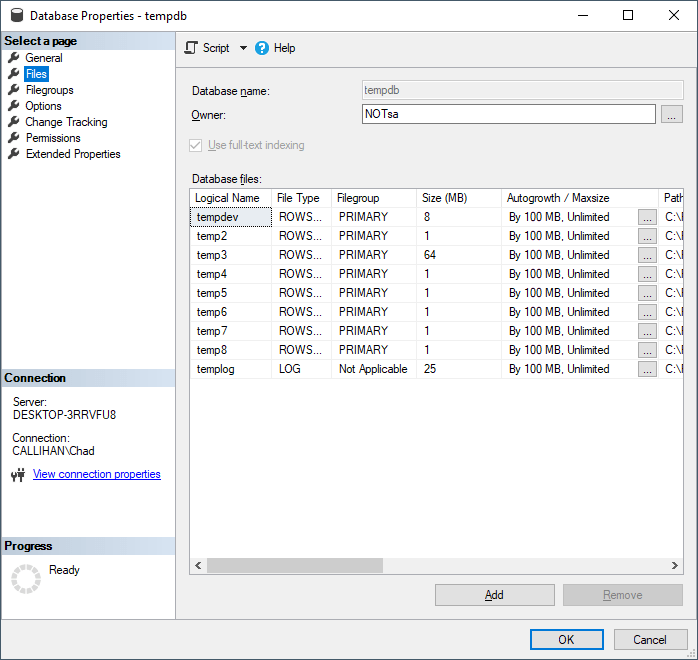Open View connection properties link
The image size is (698, 660).
coord(97,474)
